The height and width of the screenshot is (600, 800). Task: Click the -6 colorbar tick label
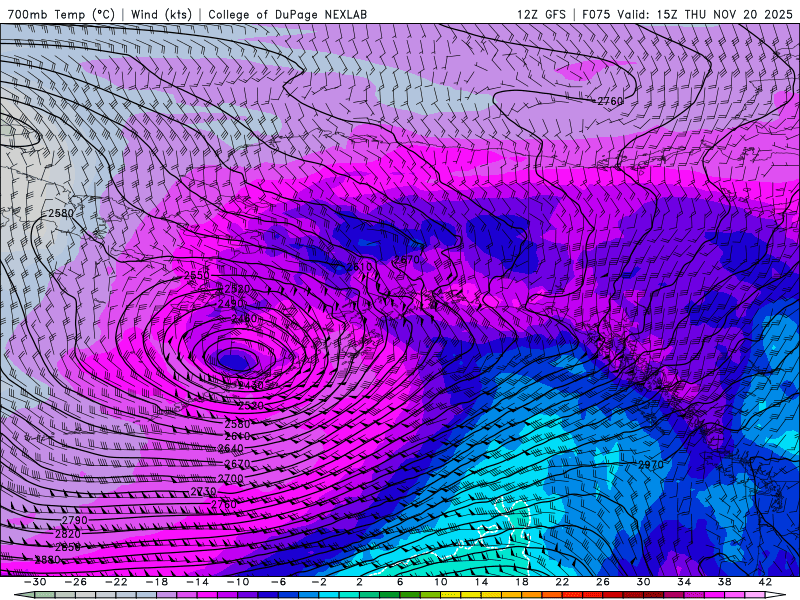(x=278, y=582)
